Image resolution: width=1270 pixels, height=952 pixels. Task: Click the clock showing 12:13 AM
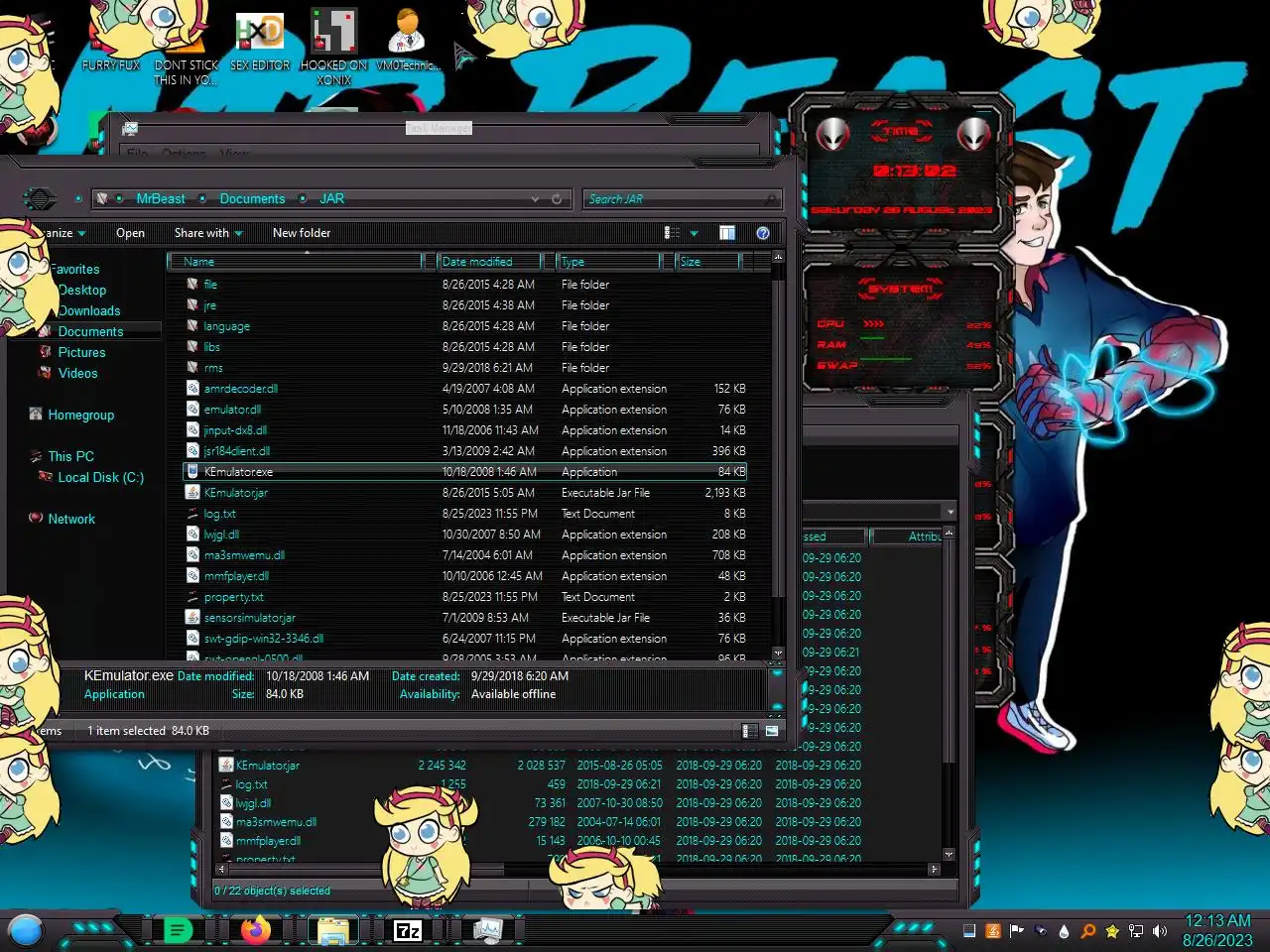[1217, 921]
